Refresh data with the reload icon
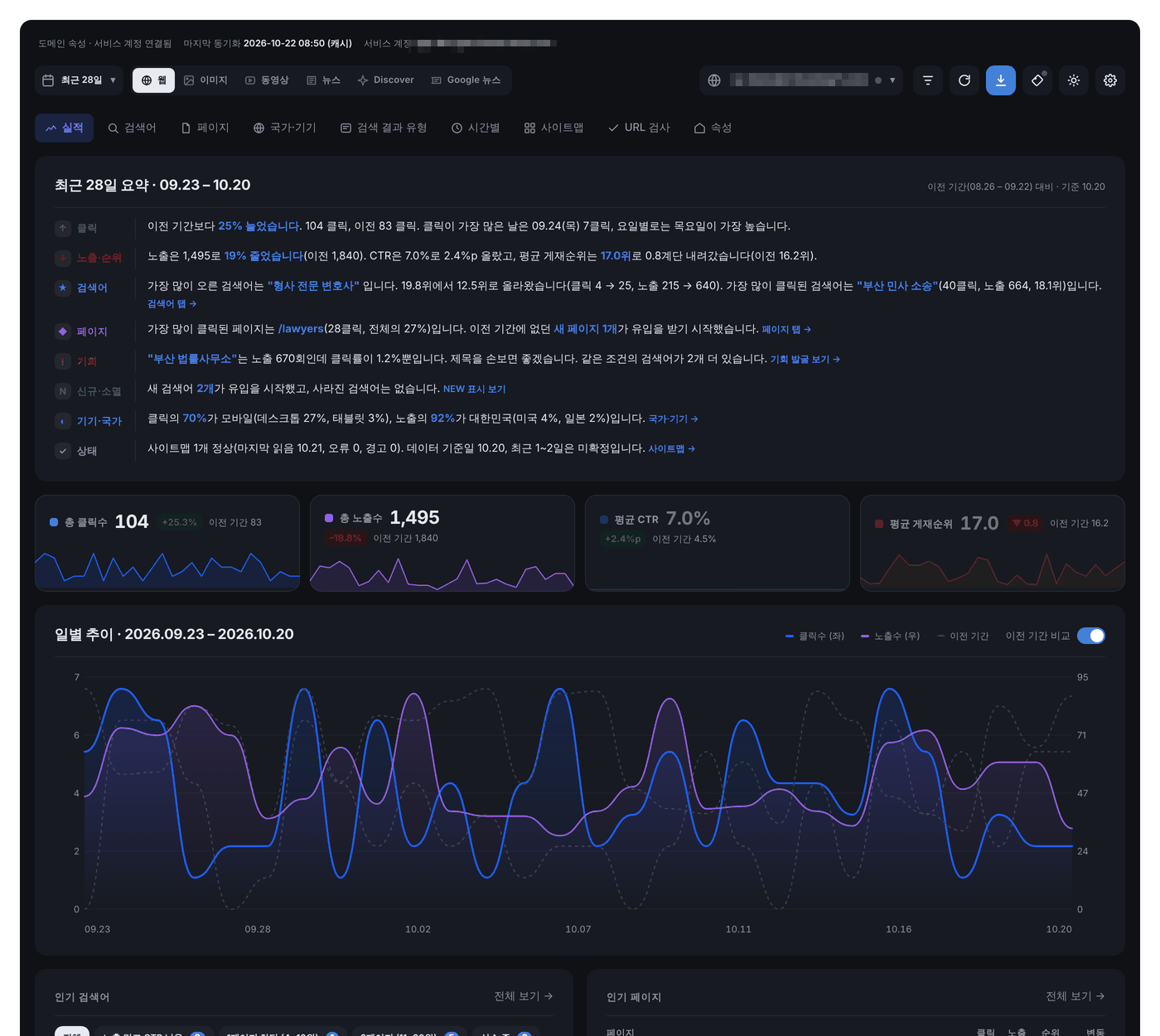Viewport: 1160px width, 1036px height. (x=964, y=80)
